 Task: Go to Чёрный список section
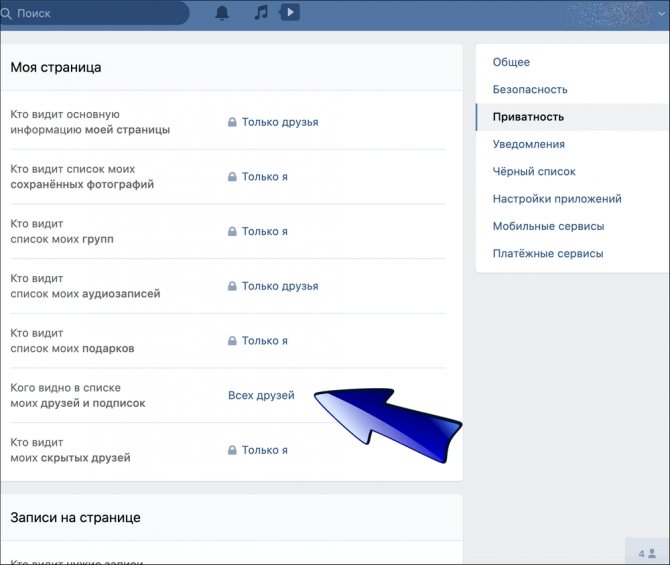pyautogui.click(x=534, y=172)
